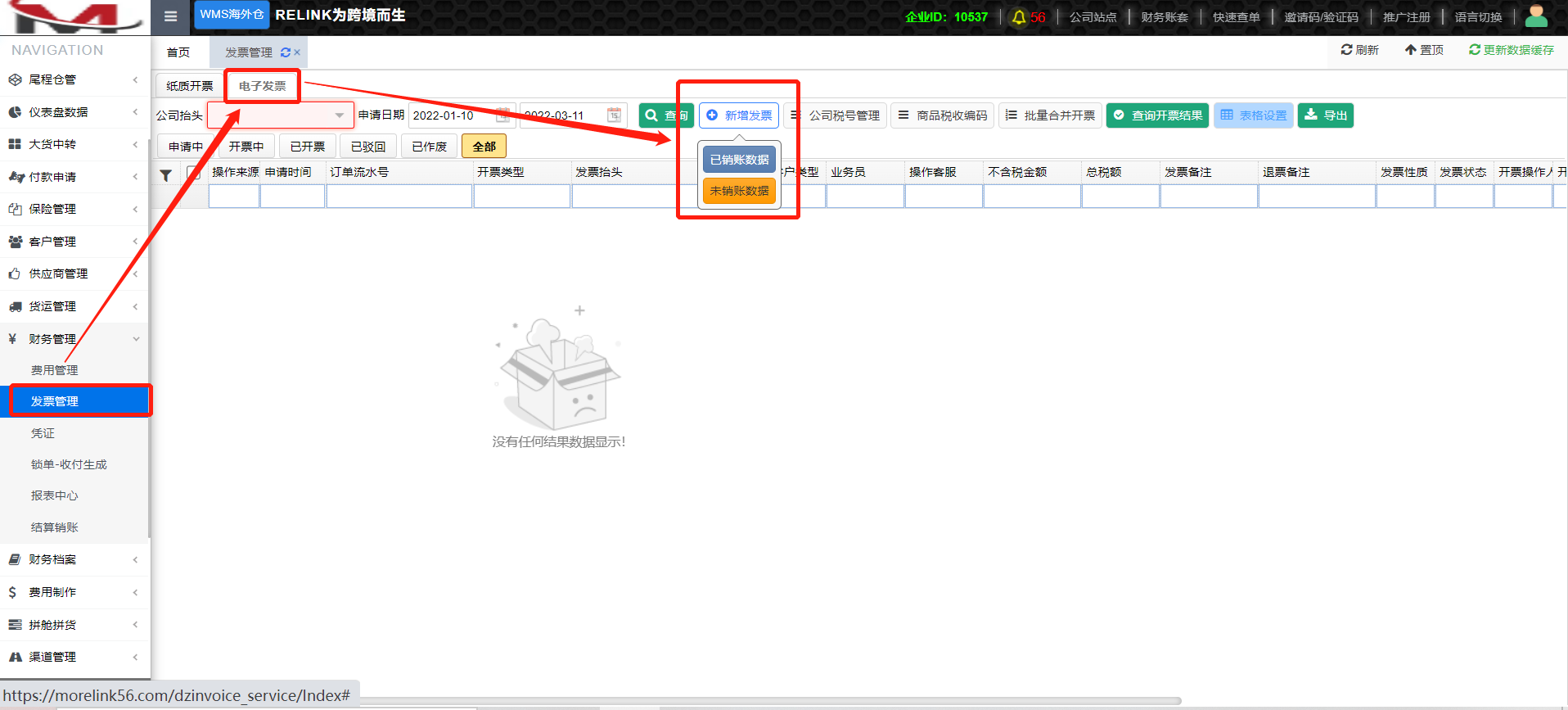Show 全部 invoice statuses

point(484,147)
